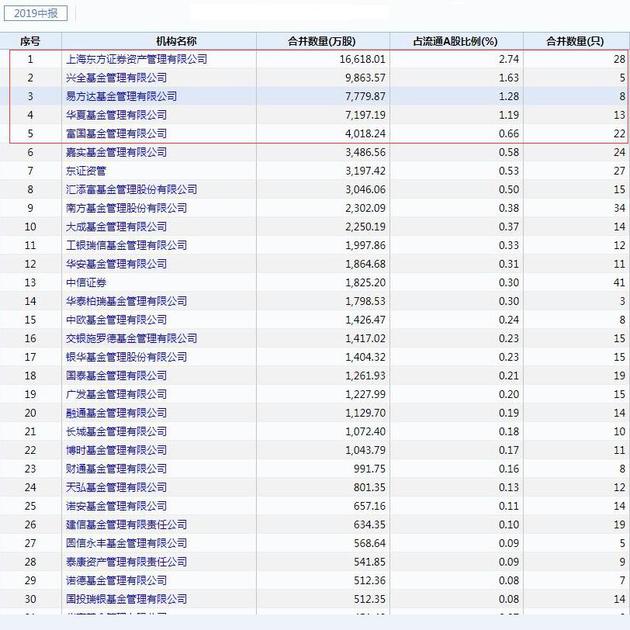Viewport: 630px width, 630px height.
Task: Select the percentage 1.19 cell
Action: point(509,115)
